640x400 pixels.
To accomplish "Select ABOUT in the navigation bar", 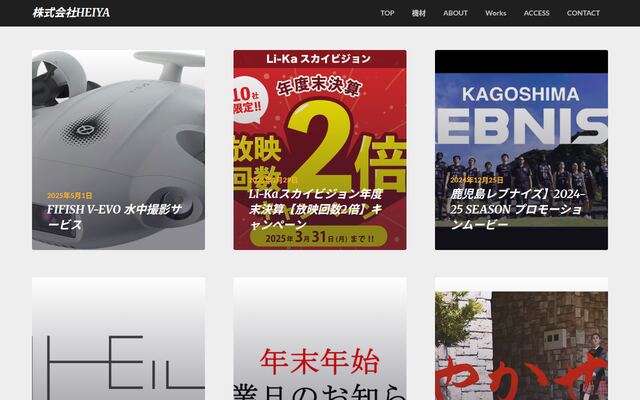I will pyautogui.click(x=455, y=13).
